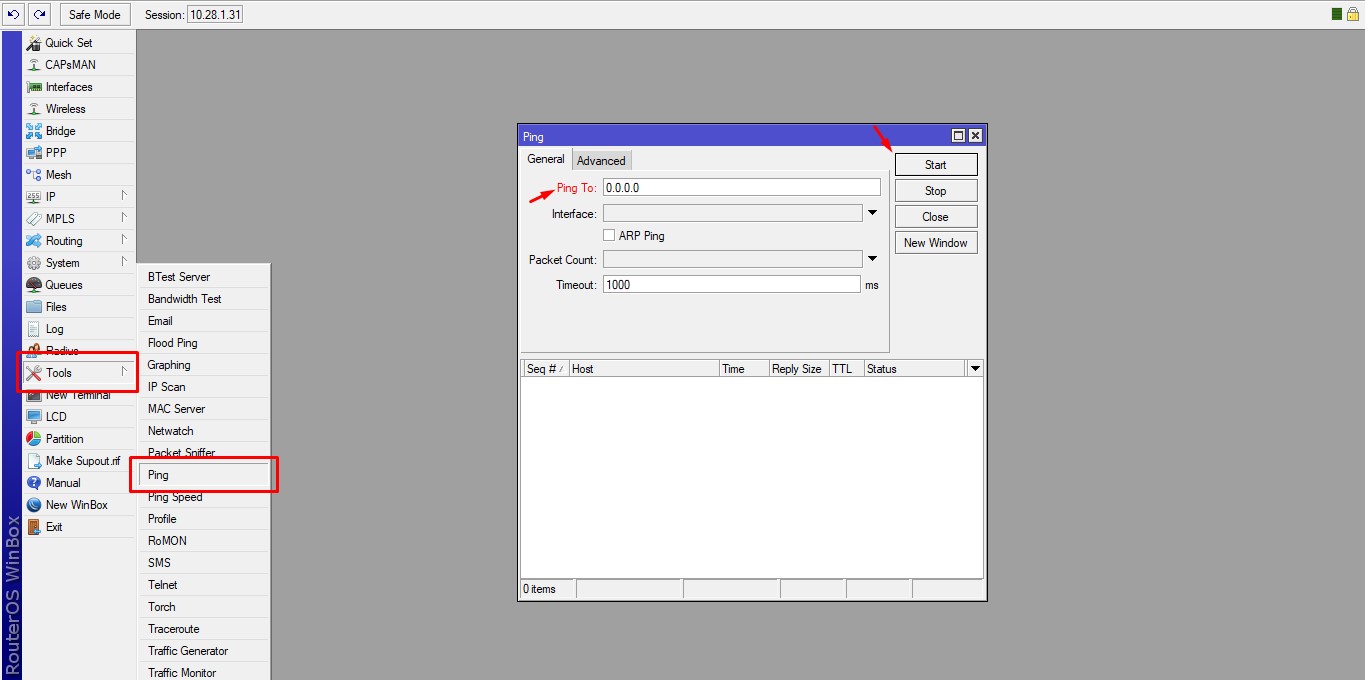This screenshot has width=1365, height=680.
Task: Expand the System submenu arrow
Action: tap(125, 263)
